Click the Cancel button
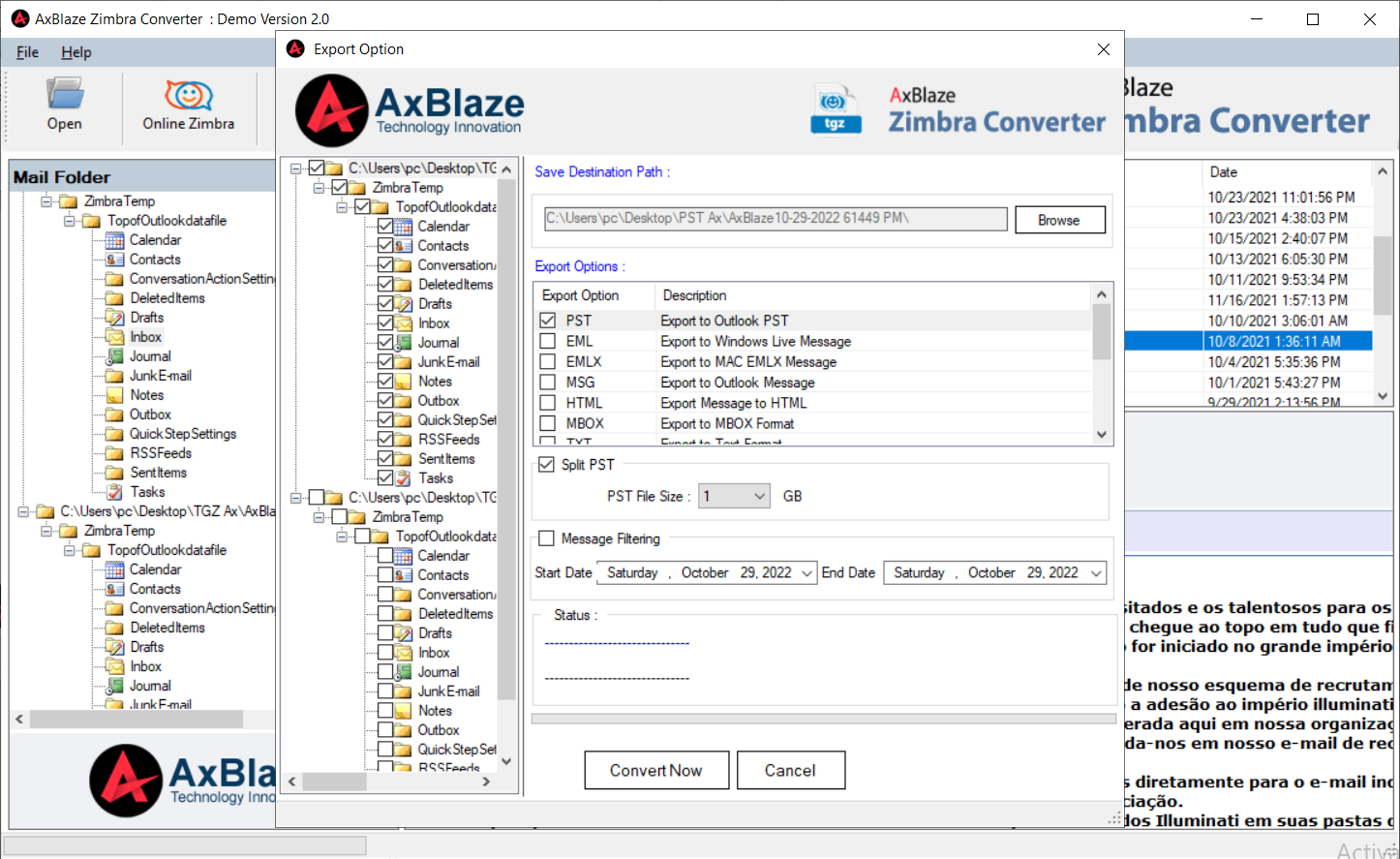 click(x=791, y=771)
